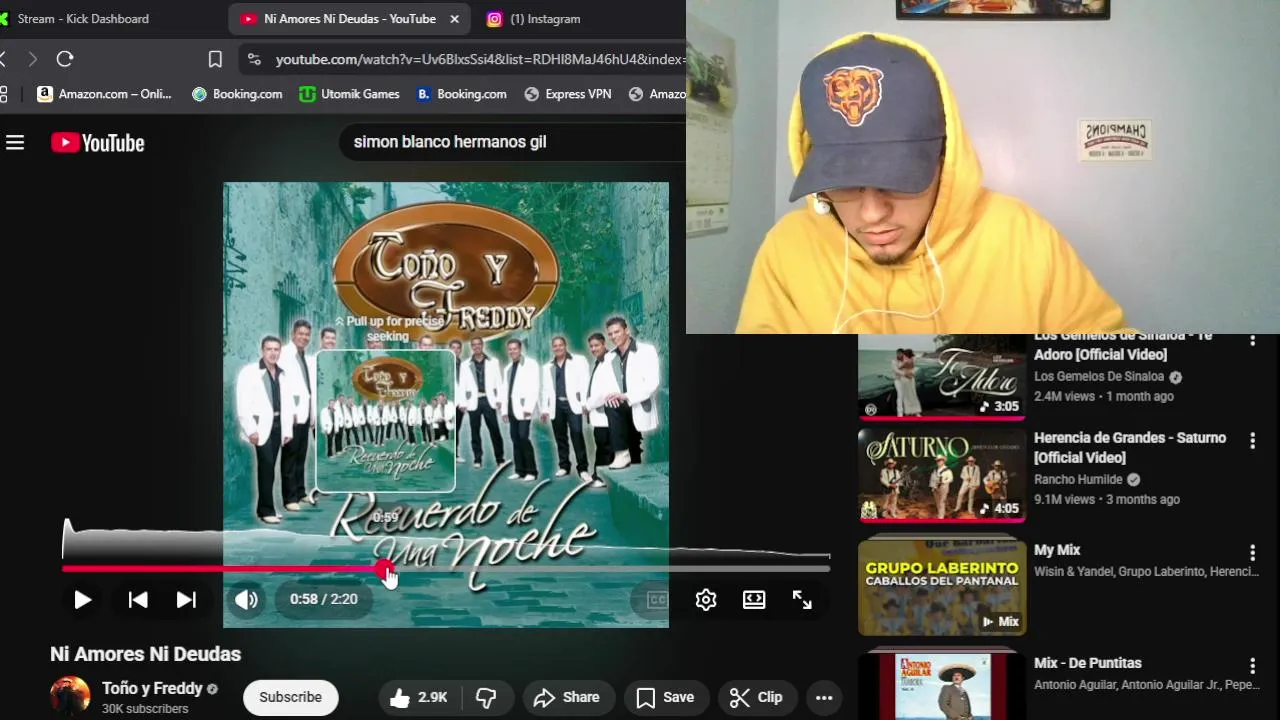The image size is (1280, 720).
Task: Skip to previous video
Action: (138, 599)
